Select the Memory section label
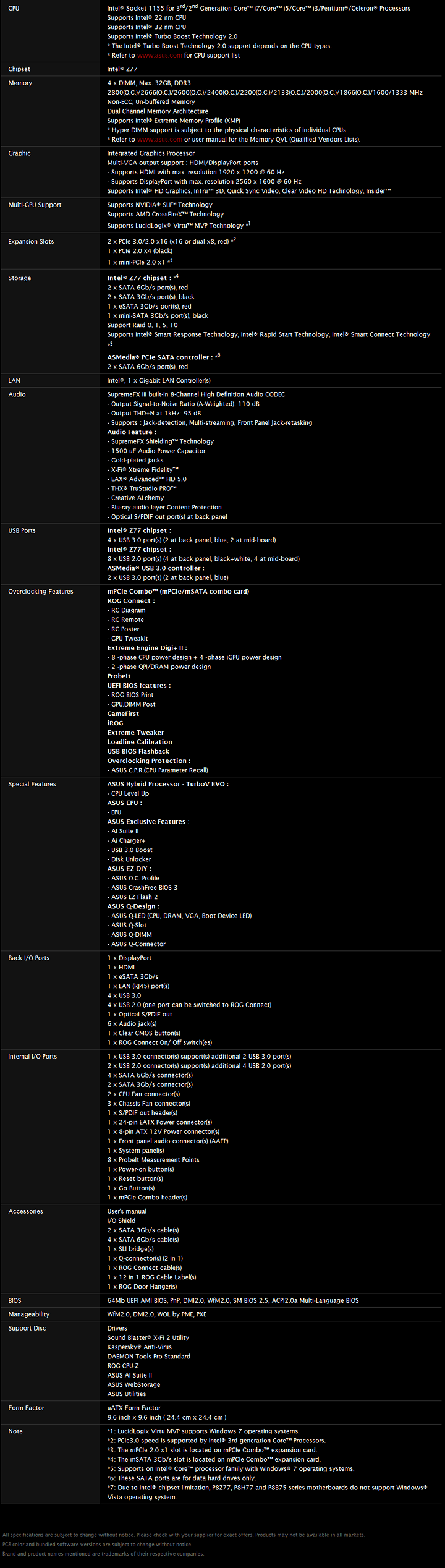The width and height of the screenshot is (445, 1568). click(20, 83)
